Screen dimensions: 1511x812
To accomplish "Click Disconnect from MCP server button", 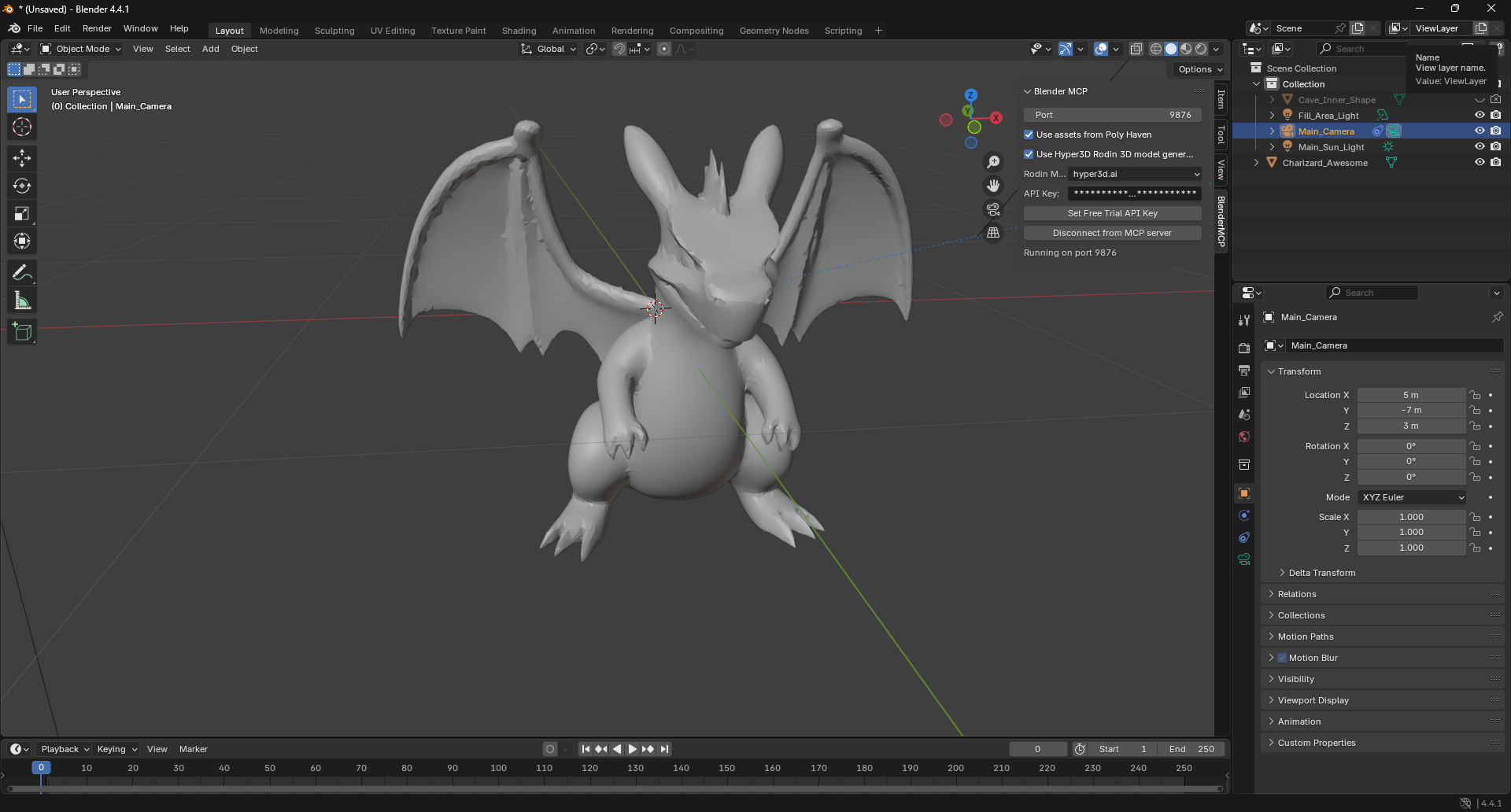I will click(1112, 233).
